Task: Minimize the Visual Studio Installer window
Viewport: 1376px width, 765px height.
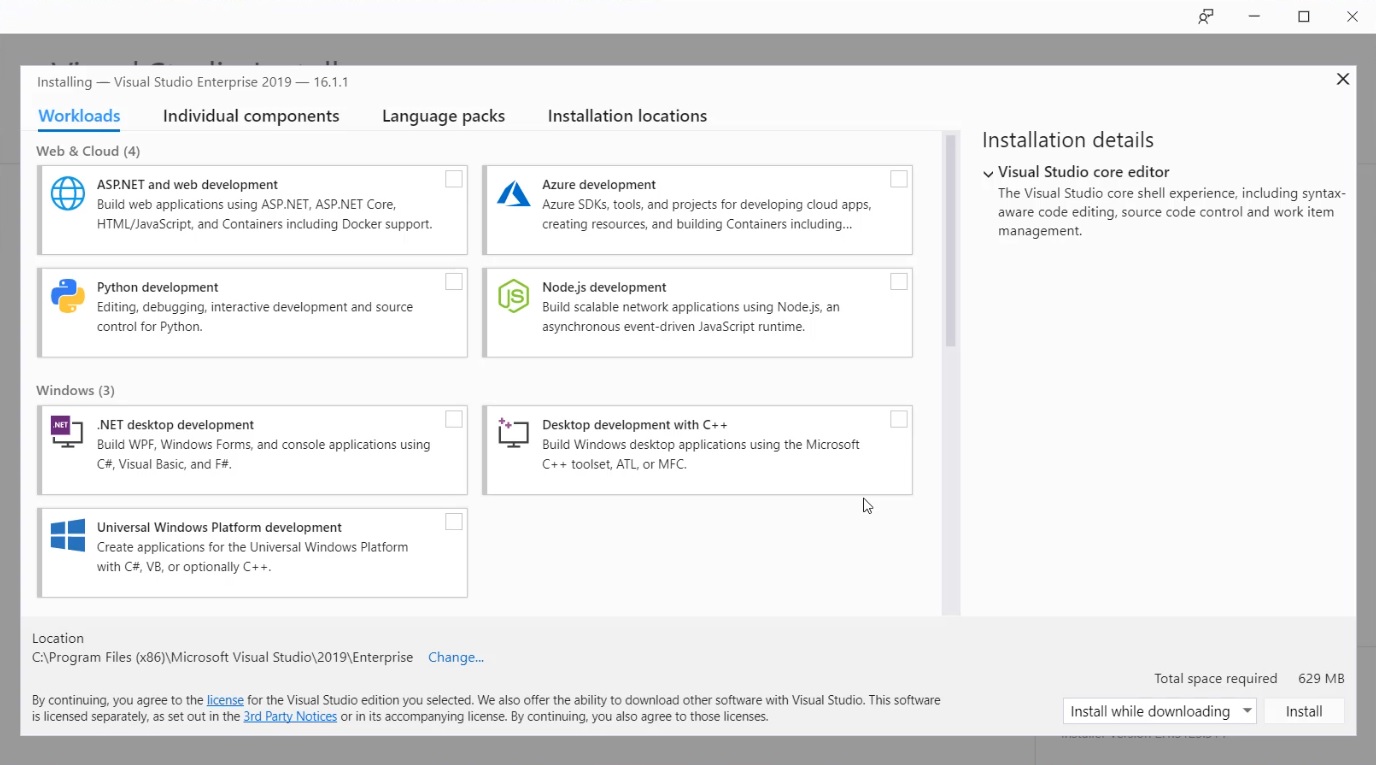Action: tap(1255, 17)
